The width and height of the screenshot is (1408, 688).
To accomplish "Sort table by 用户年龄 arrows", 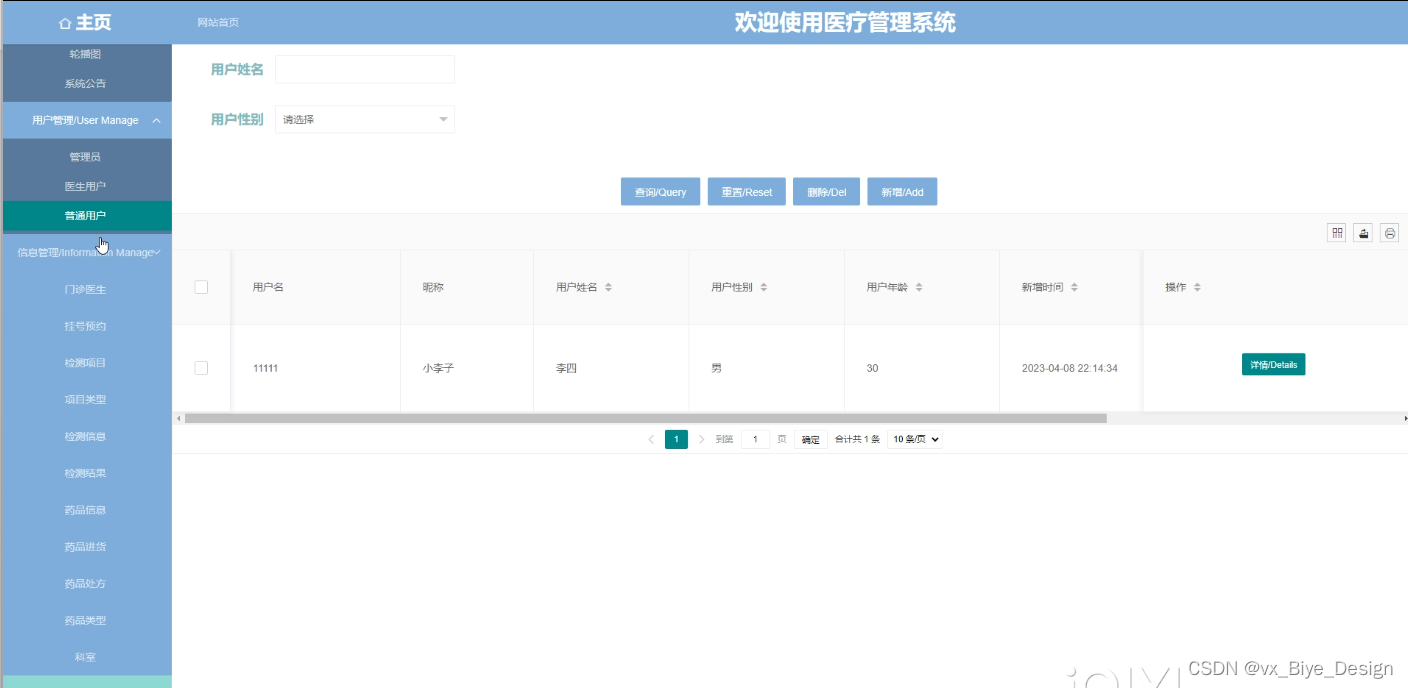I will [x=919, y=287].
